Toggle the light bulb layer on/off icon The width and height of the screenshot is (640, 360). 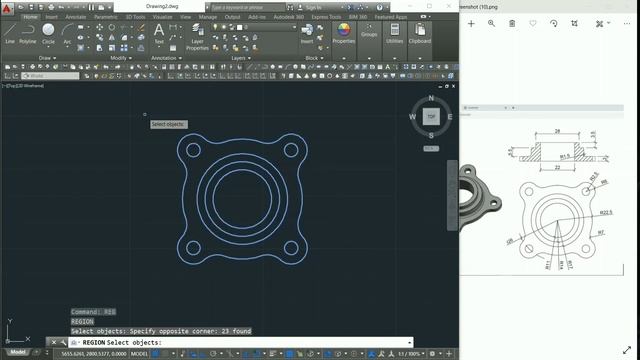pyautogui.click(x=216, y=27)
